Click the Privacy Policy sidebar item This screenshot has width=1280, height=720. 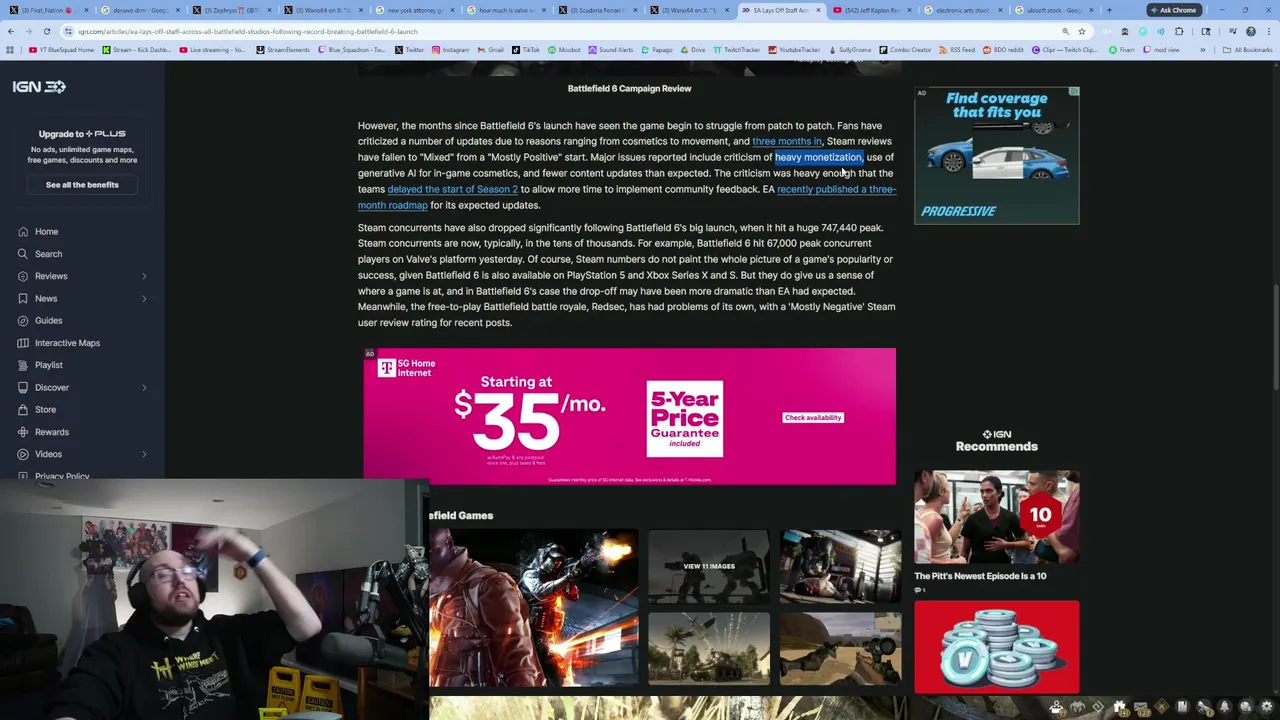pos(62,477)
